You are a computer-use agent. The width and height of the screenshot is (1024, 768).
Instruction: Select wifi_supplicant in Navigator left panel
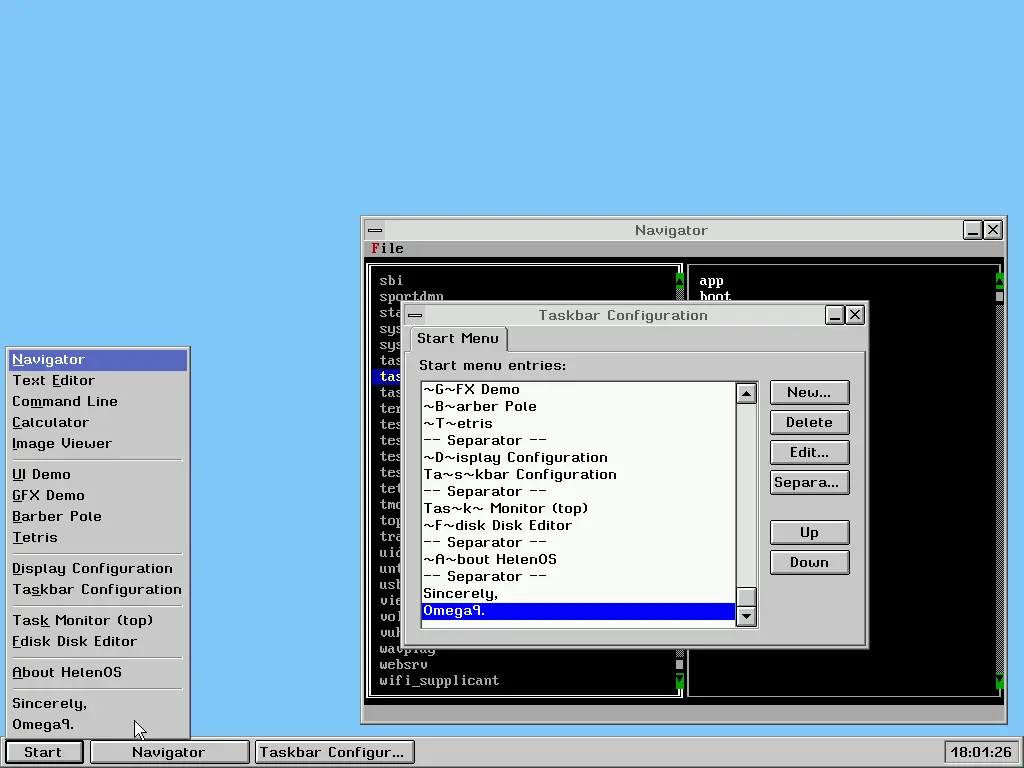click(x=439, y=680)
